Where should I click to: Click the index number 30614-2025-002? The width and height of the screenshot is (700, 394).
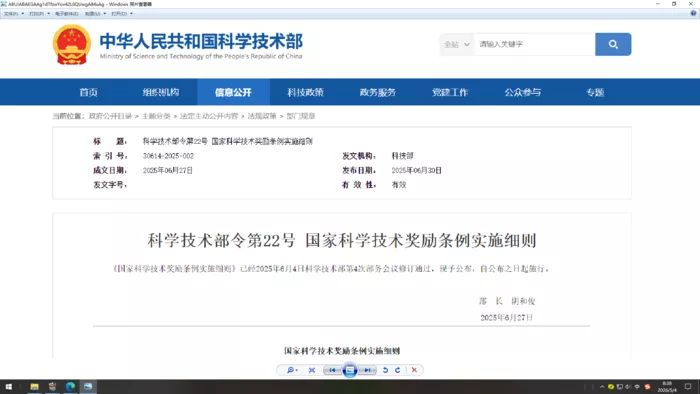click(x=168, y=156)
